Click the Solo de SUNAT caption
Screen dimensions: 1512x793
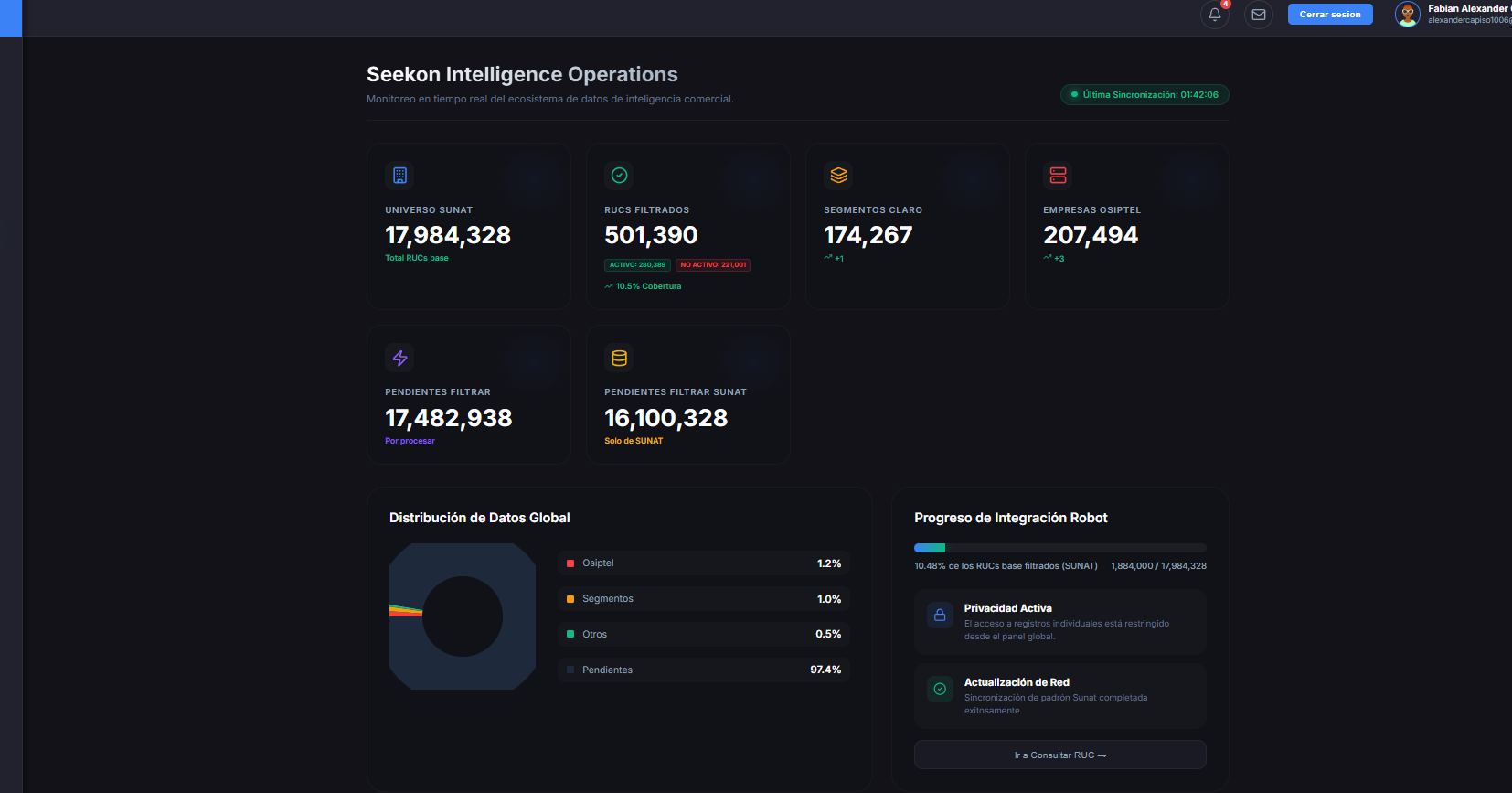point(634,441)
